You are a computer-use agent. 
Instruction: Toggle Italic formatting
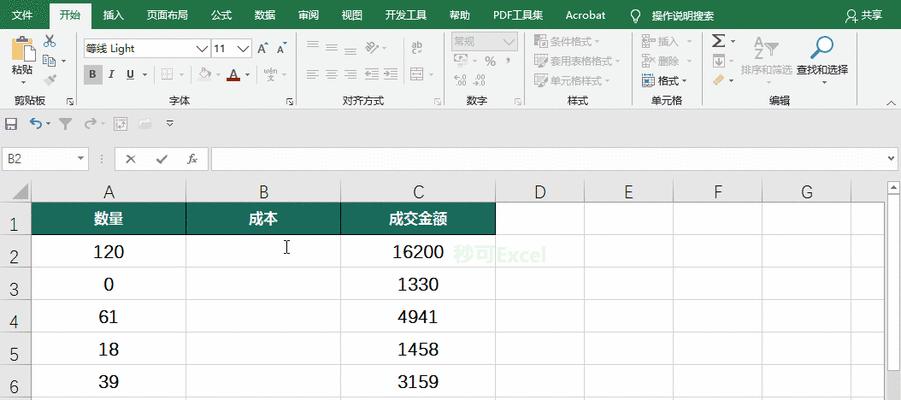(x=111, y=74)
